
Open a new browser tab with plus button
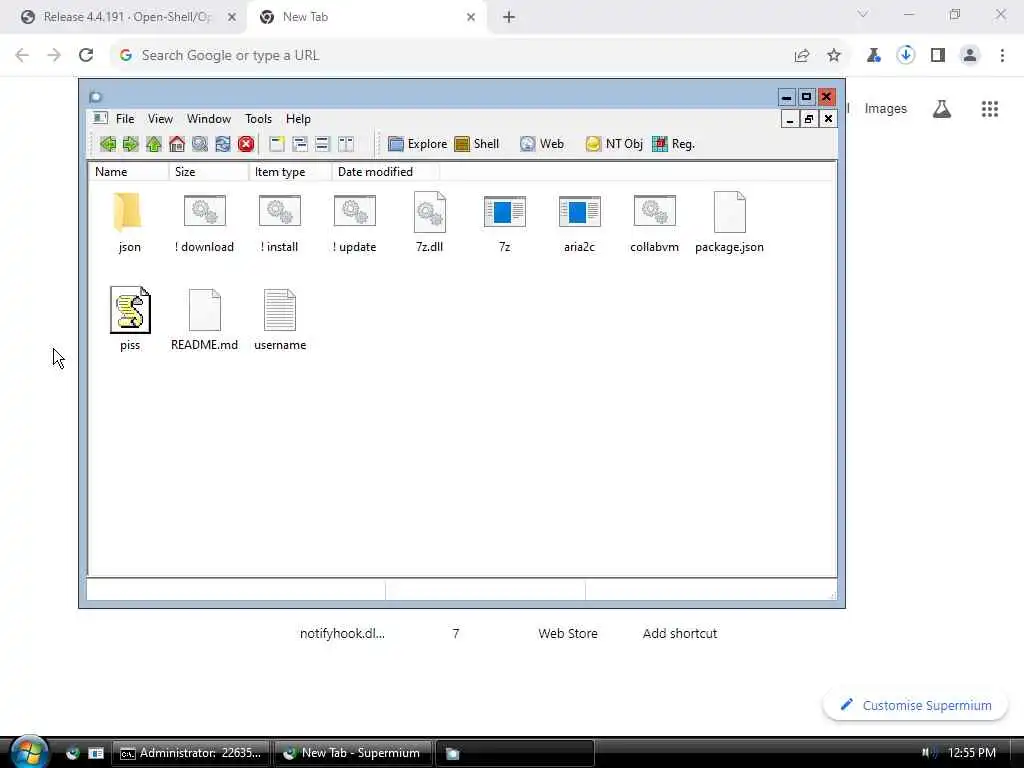(509, 17)
